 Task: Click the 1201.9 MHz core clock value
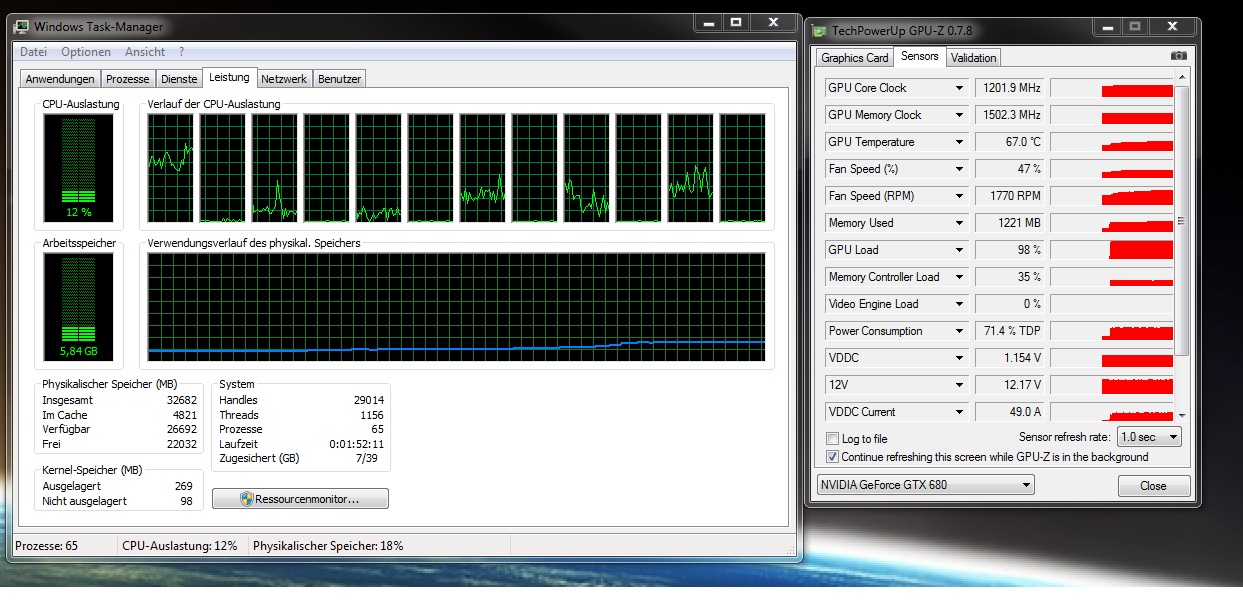click(x=1009, y=88)
